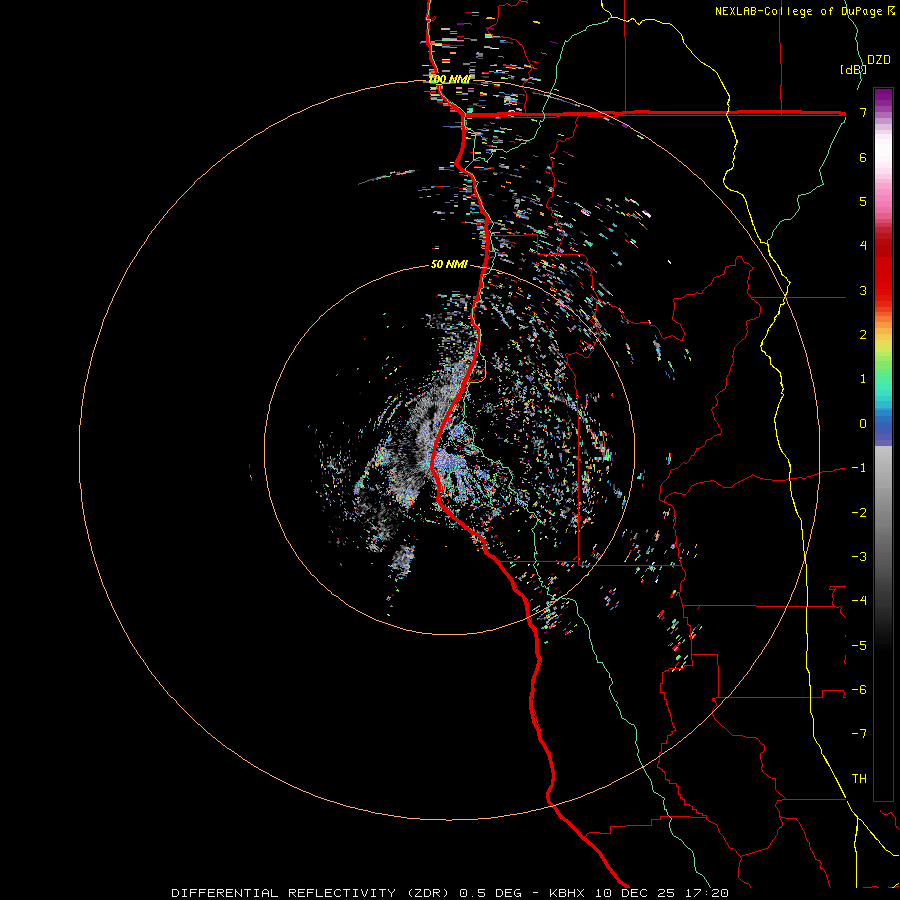This screenshot has width=900, height=900.
Task: Click the [dB] units label
Action: [853, 69]
